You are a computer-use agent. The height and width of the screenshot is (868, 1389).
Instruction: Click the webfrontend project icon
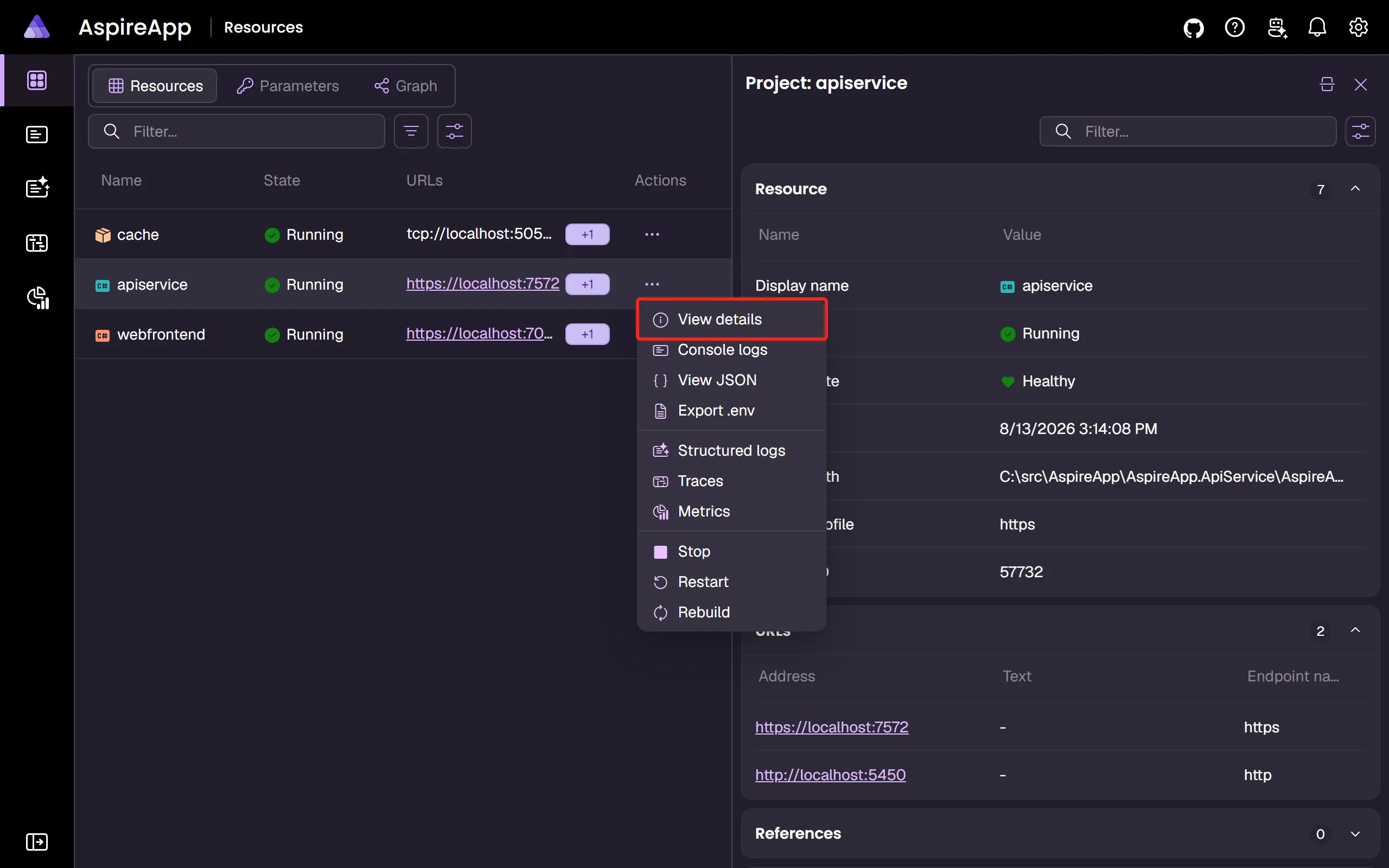pos(103,335)
